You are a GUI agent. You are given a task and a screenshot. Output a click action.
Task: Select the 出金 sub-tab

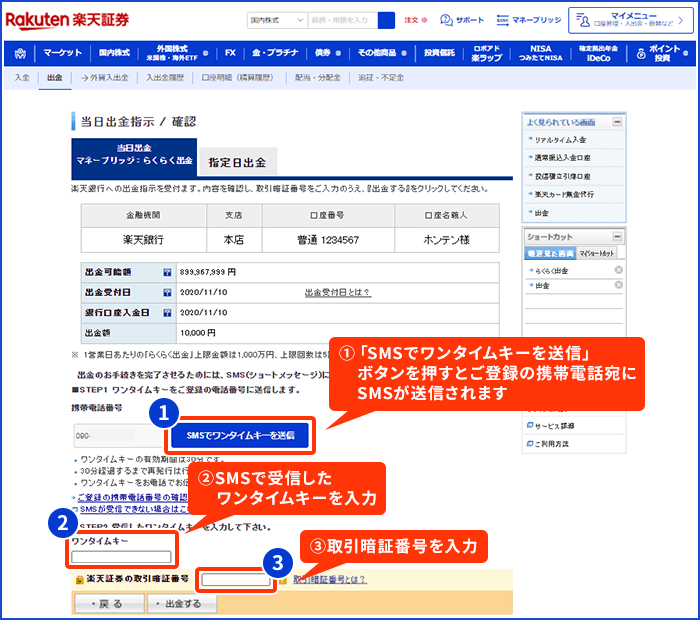pyautogui.click(x=54, y=78)
